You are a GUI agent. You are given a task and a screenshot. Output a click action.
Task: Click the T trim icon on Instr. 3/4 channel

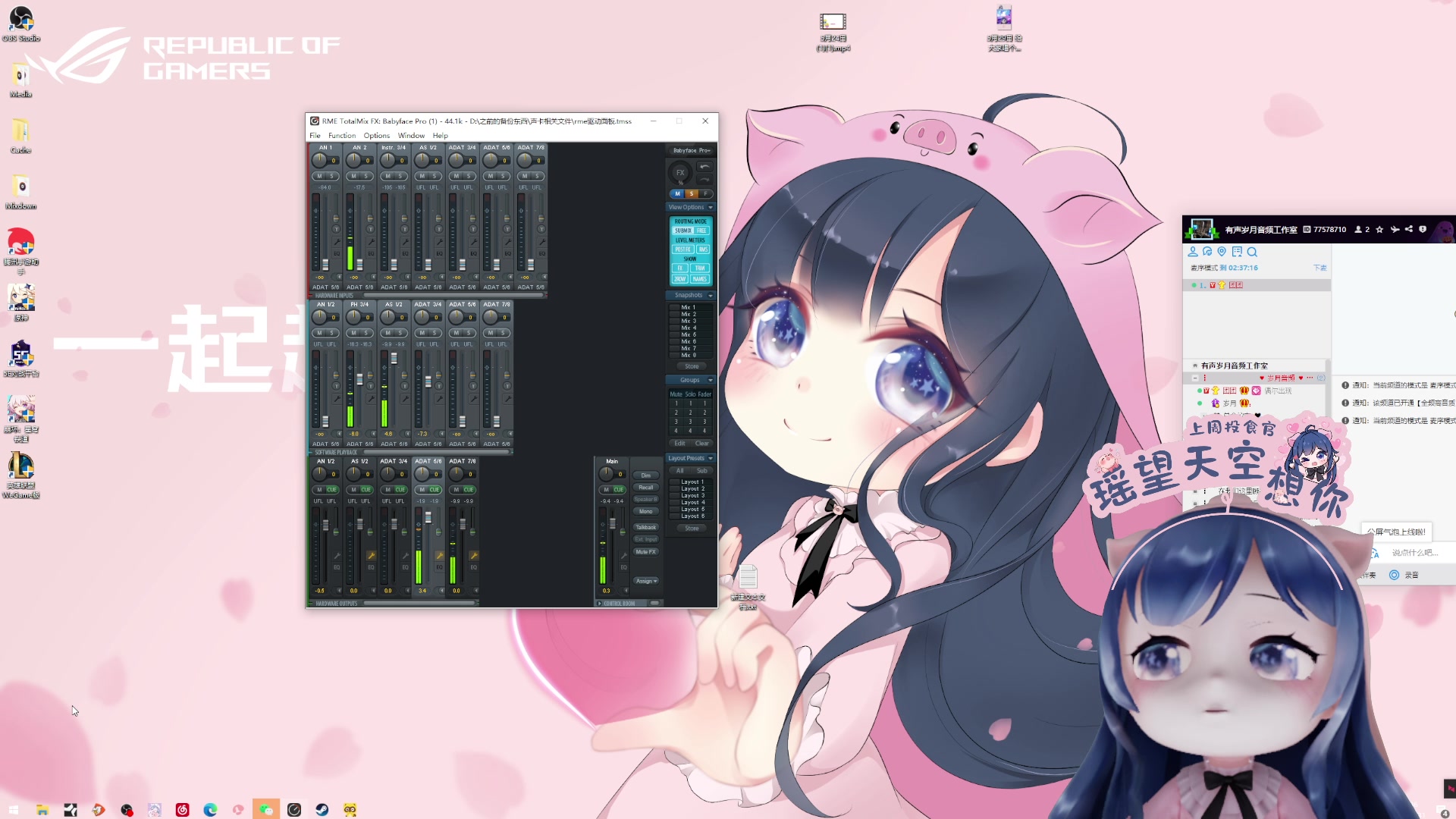(x=404, y=229)
